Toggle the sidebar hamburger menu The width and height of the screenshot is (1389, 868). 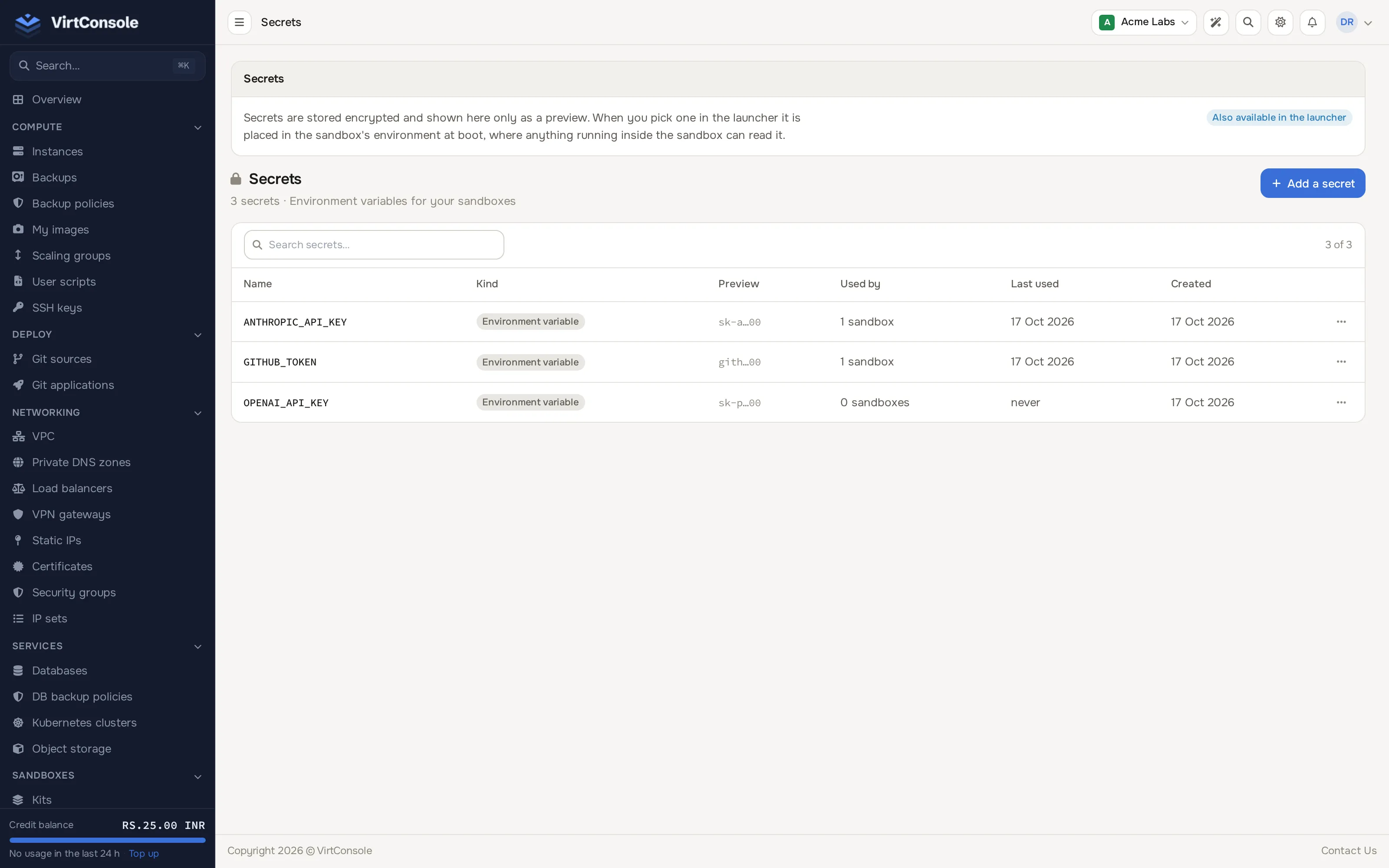point(239,23)
